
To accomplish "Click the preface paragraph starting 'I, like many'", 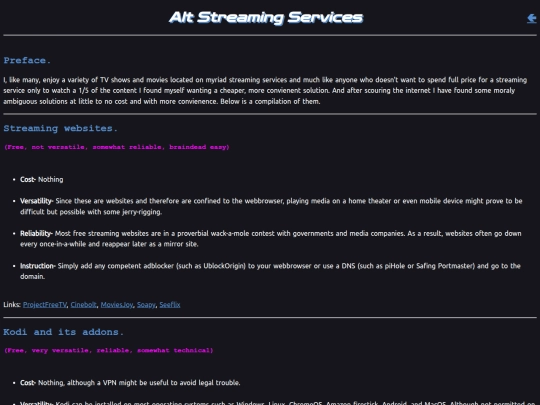I will coord(265,91).
